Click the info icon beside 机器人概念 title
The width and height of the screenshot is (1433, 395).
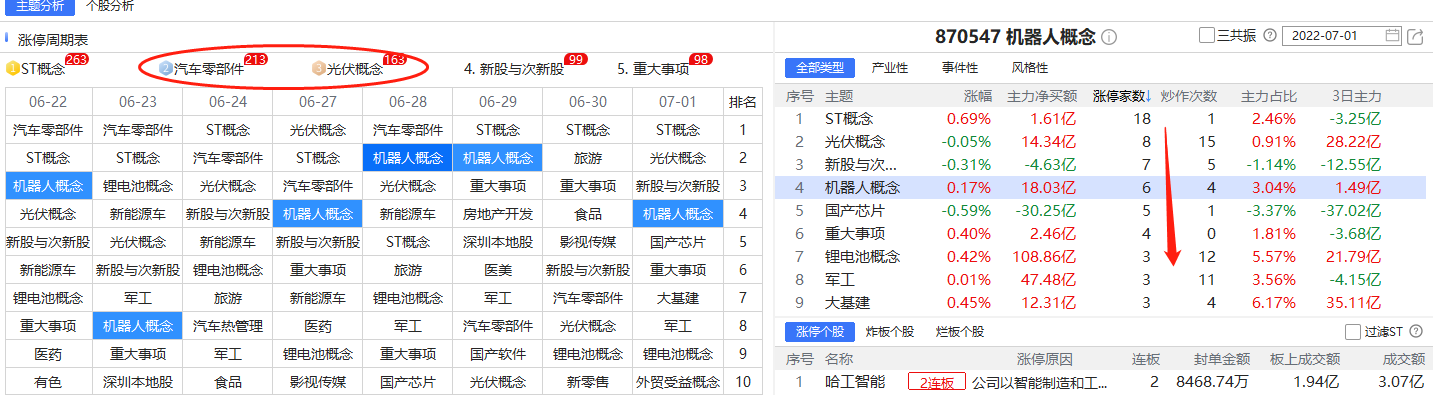1109,37
